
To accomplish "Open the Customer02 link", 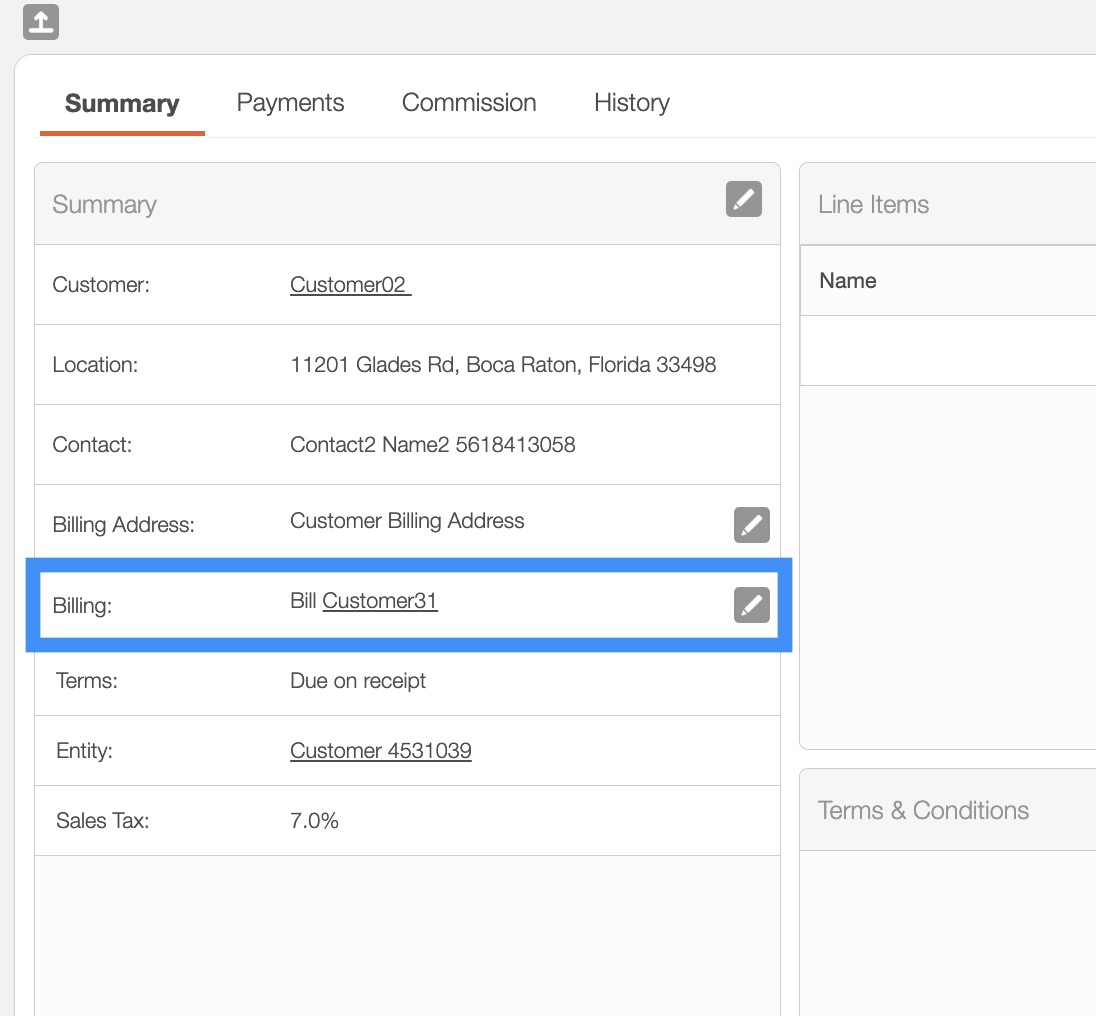I will (350, 285).
